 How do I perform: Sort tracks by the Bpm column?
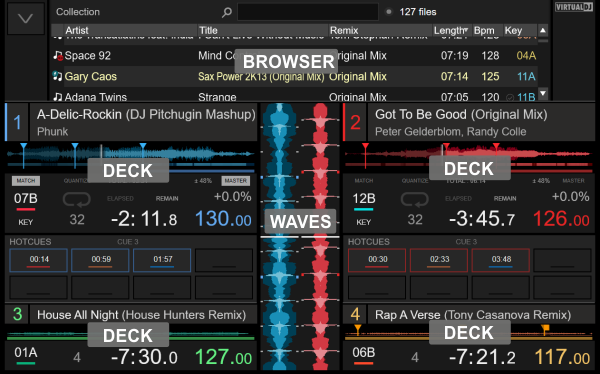click(484, 30)
